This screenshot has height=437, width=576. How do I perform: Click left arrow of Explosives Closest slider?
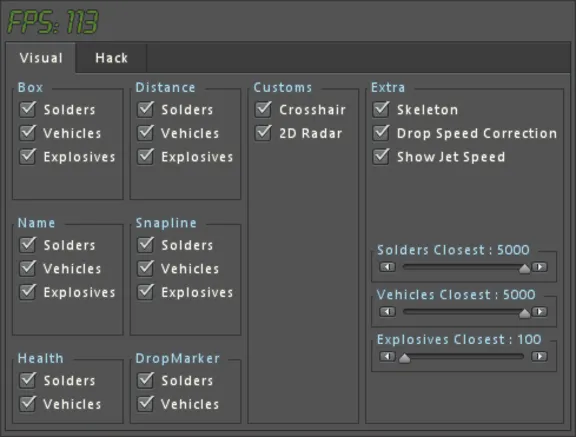pyautogui.click(x=387, y=356)
